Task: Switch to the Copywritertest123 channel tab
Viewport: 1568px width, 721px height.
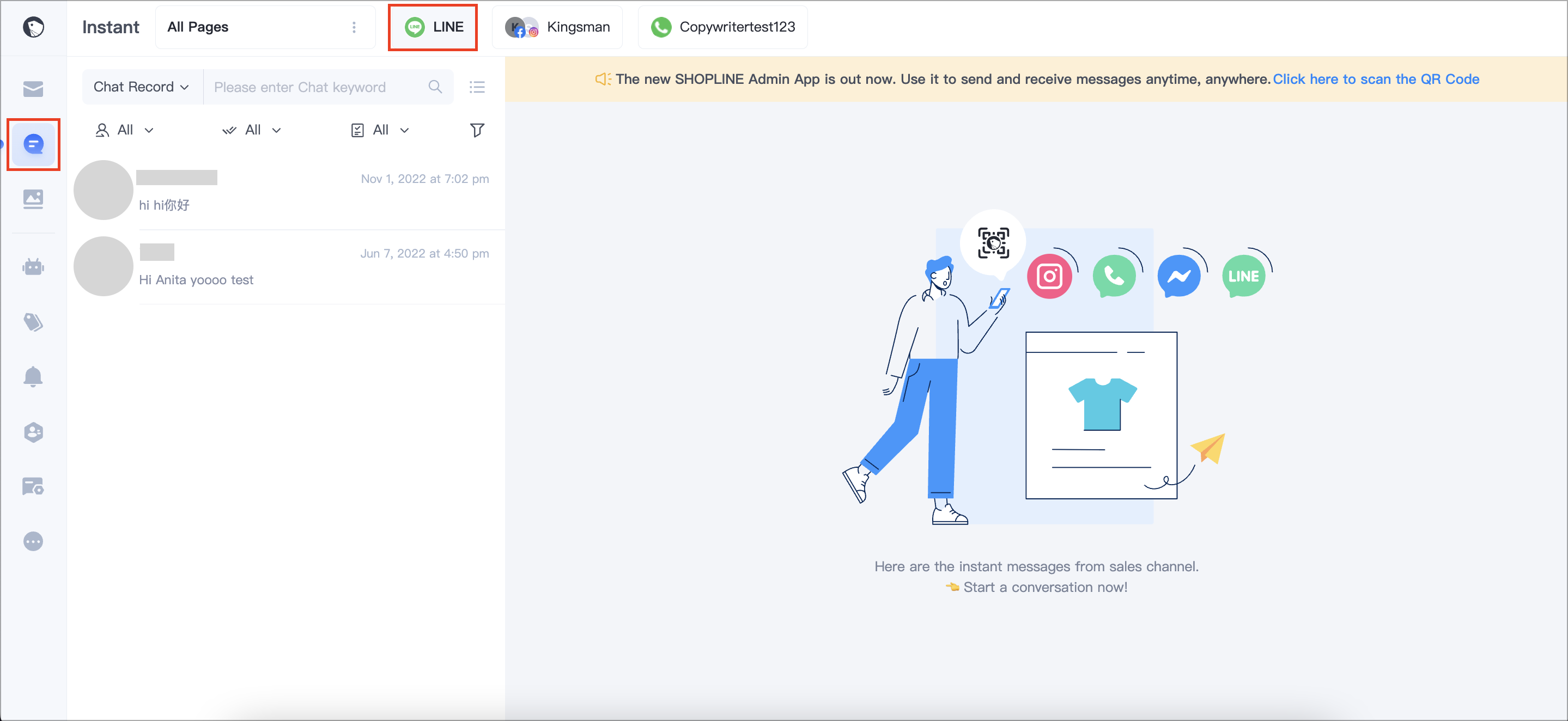Action: pyautogui.click(x=722, y=27)
